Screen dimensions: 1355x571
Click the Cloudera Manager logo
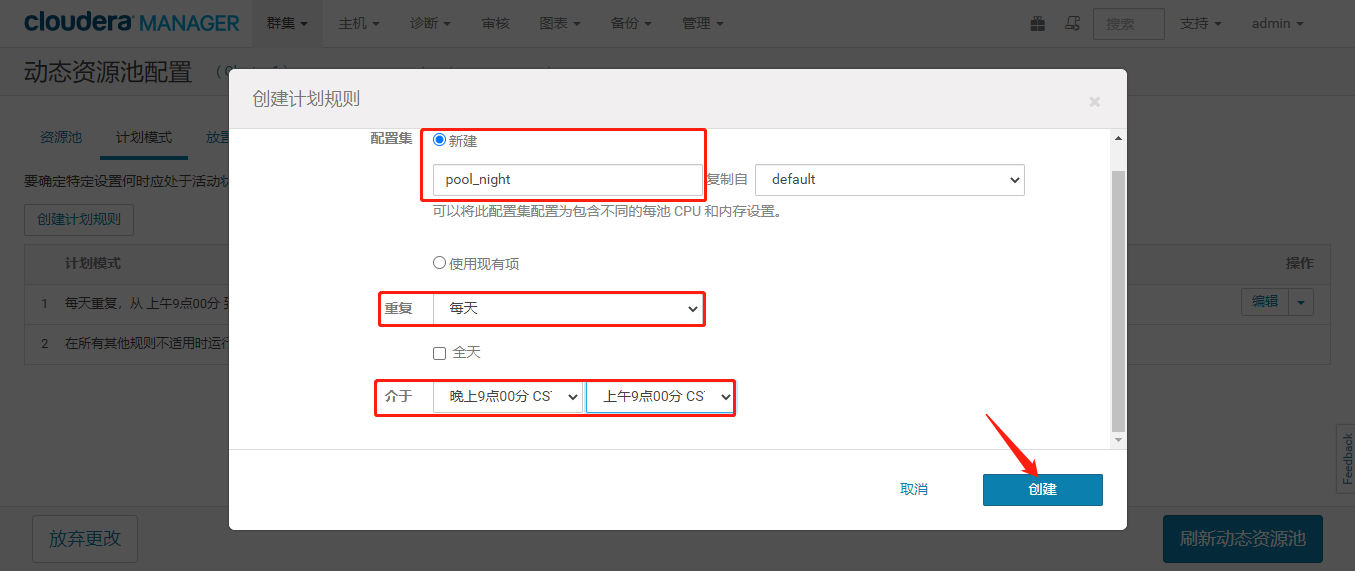click(132, 23)
